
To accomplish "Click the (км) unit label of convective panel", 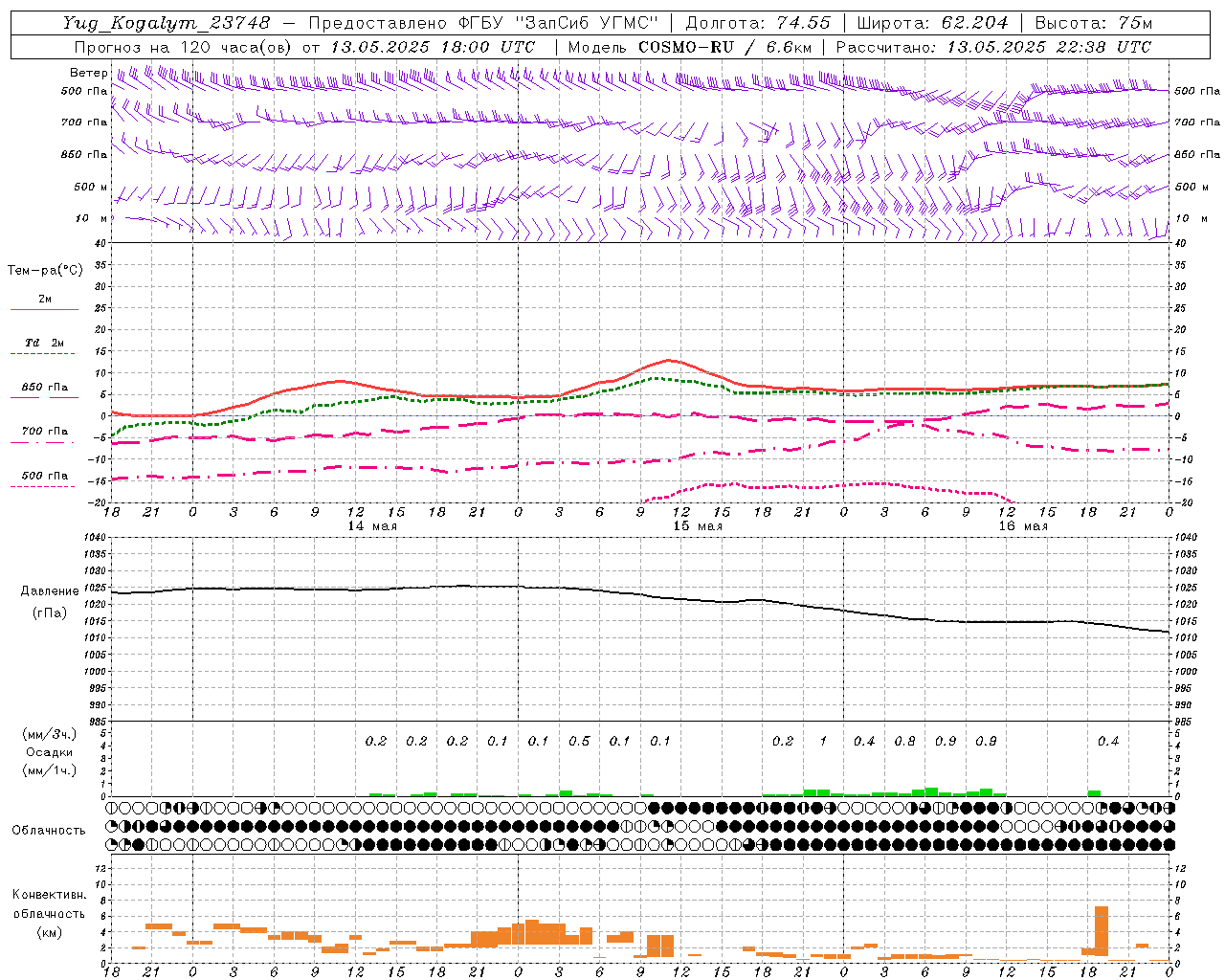I will coord(49,932).
